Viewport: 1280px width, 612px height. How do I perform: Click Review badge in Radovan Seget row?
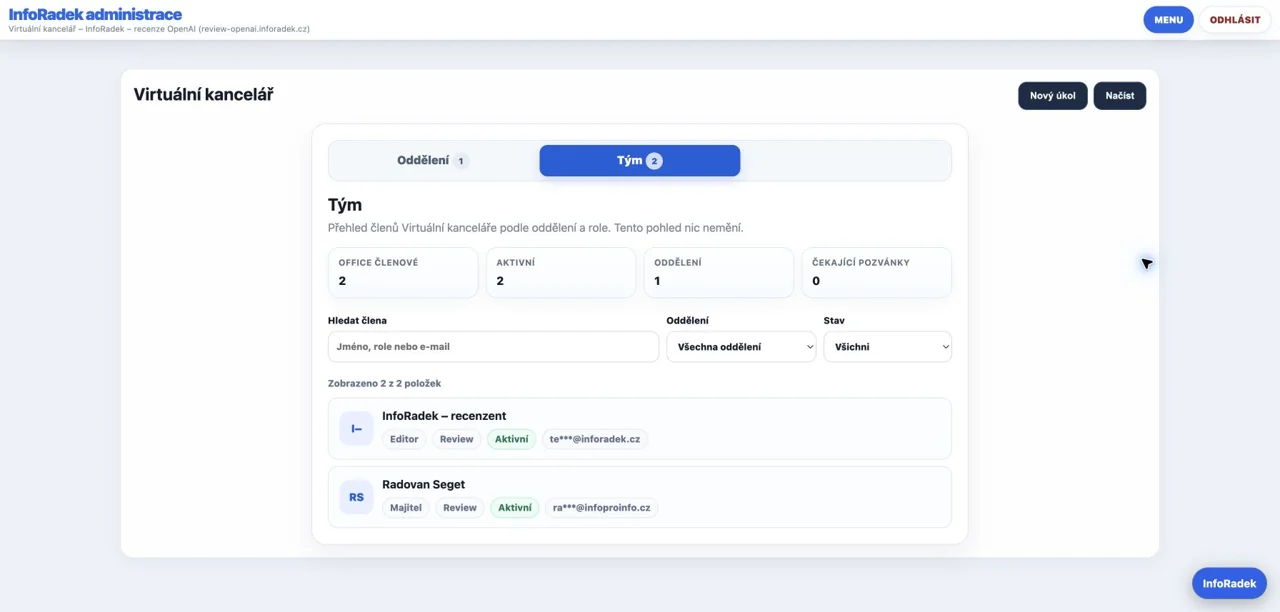pos(460,508)
